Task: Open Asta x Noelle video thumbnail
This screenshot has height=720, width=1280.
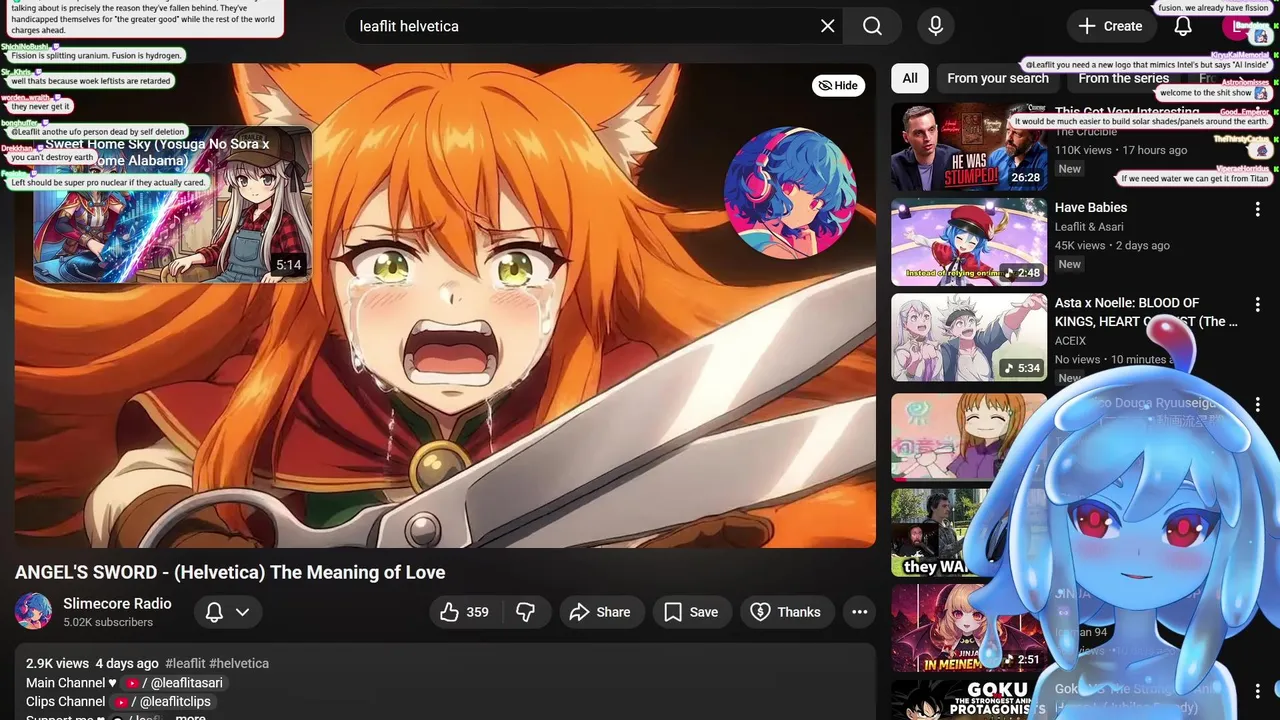Action: (969, 337)
